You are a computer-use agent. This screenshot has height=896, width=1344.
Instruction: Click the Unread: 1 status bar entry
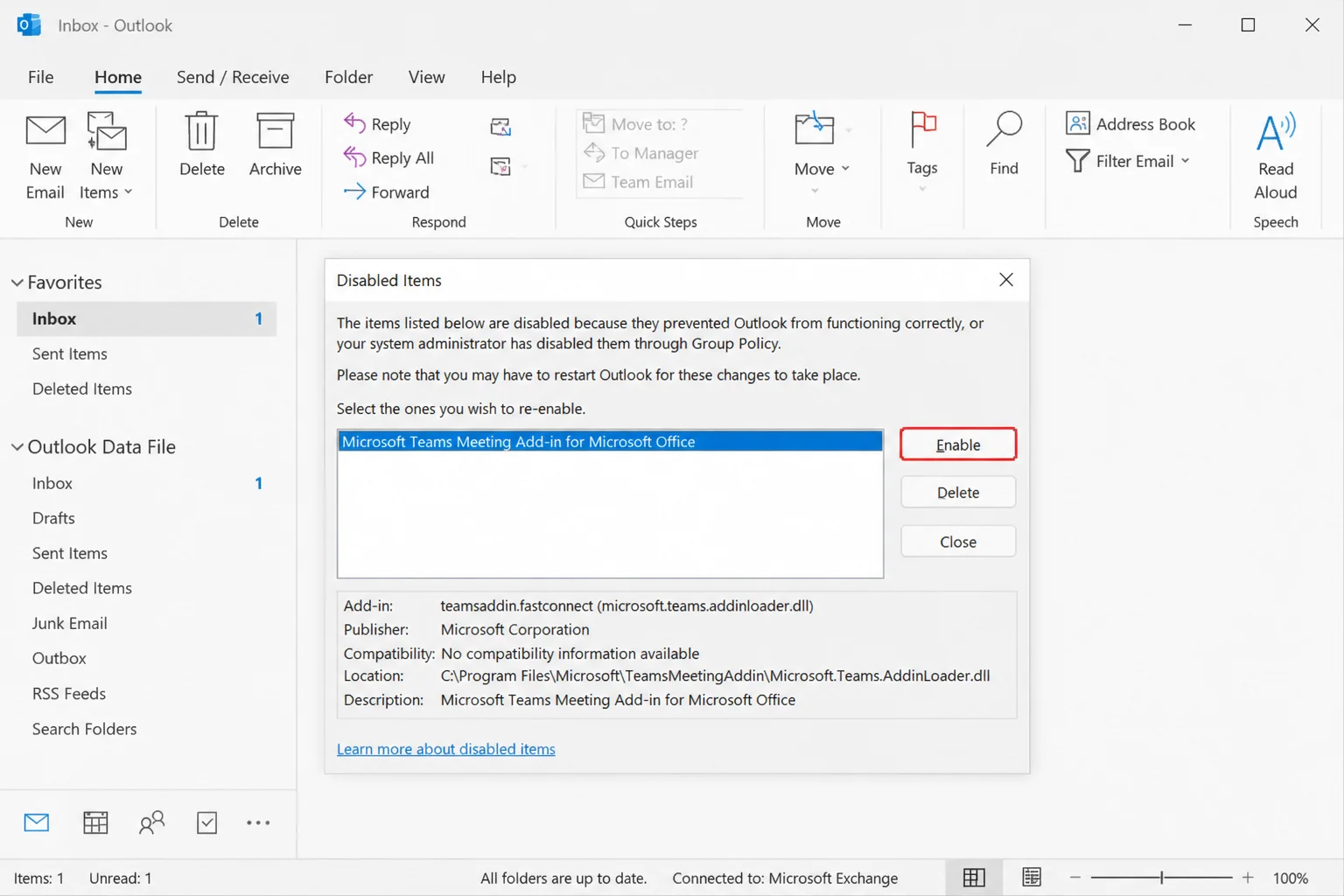click(120, 878)
